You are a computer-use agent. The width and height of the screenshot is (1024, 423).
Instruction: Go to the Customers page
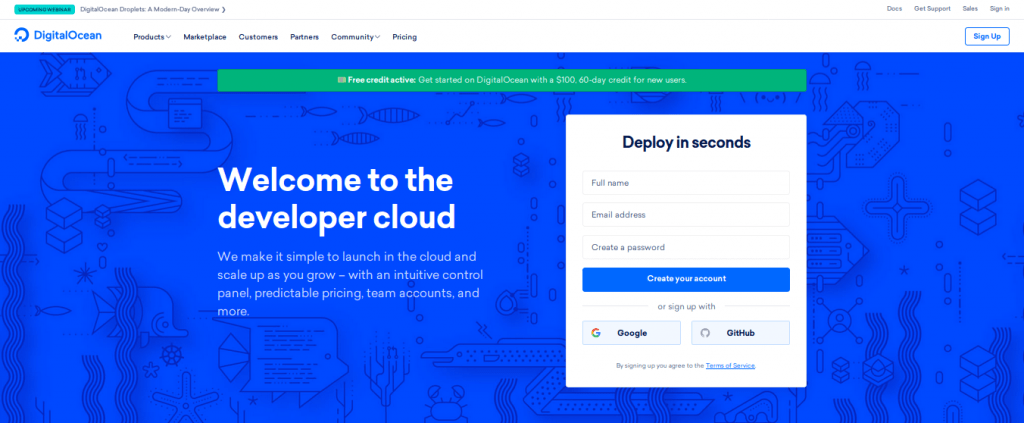pos(258,37)
